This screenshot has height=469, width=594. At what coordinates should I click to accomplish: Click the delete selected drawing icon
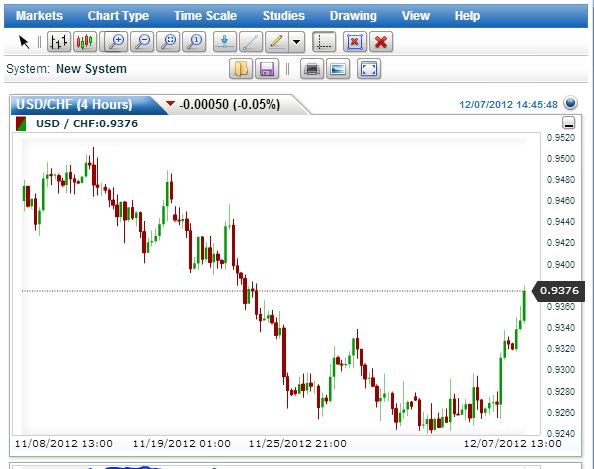pyautogui.click(x=355, y=42)
